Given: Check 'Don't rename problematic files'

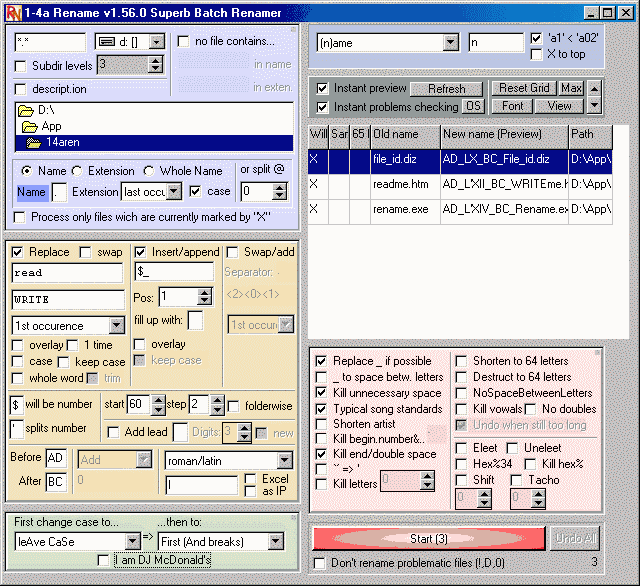Looking at the screenshot, I should click(x=319, y=563).
